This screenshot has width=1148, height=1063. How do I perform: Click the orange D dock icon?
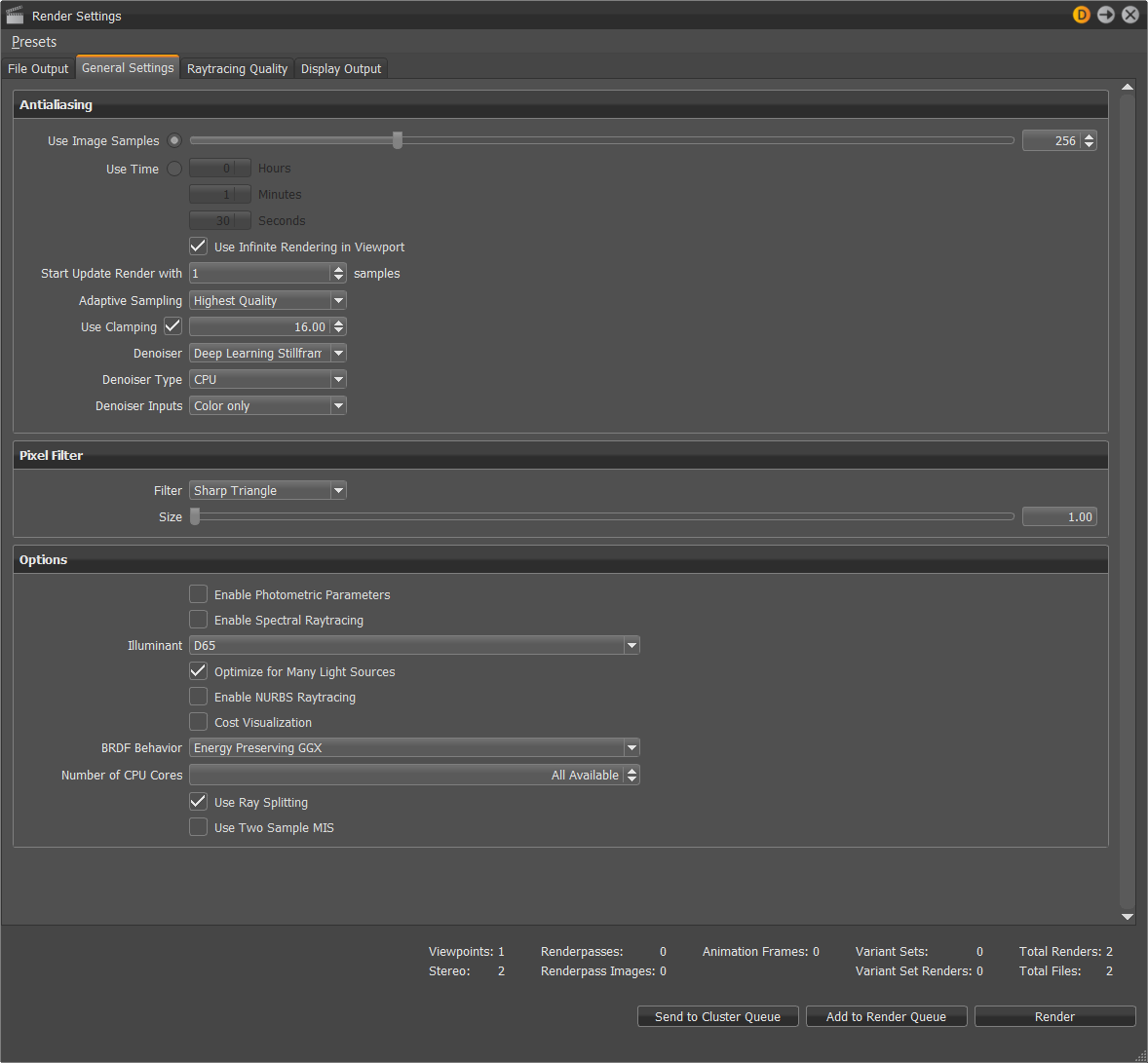point(1081,15)
